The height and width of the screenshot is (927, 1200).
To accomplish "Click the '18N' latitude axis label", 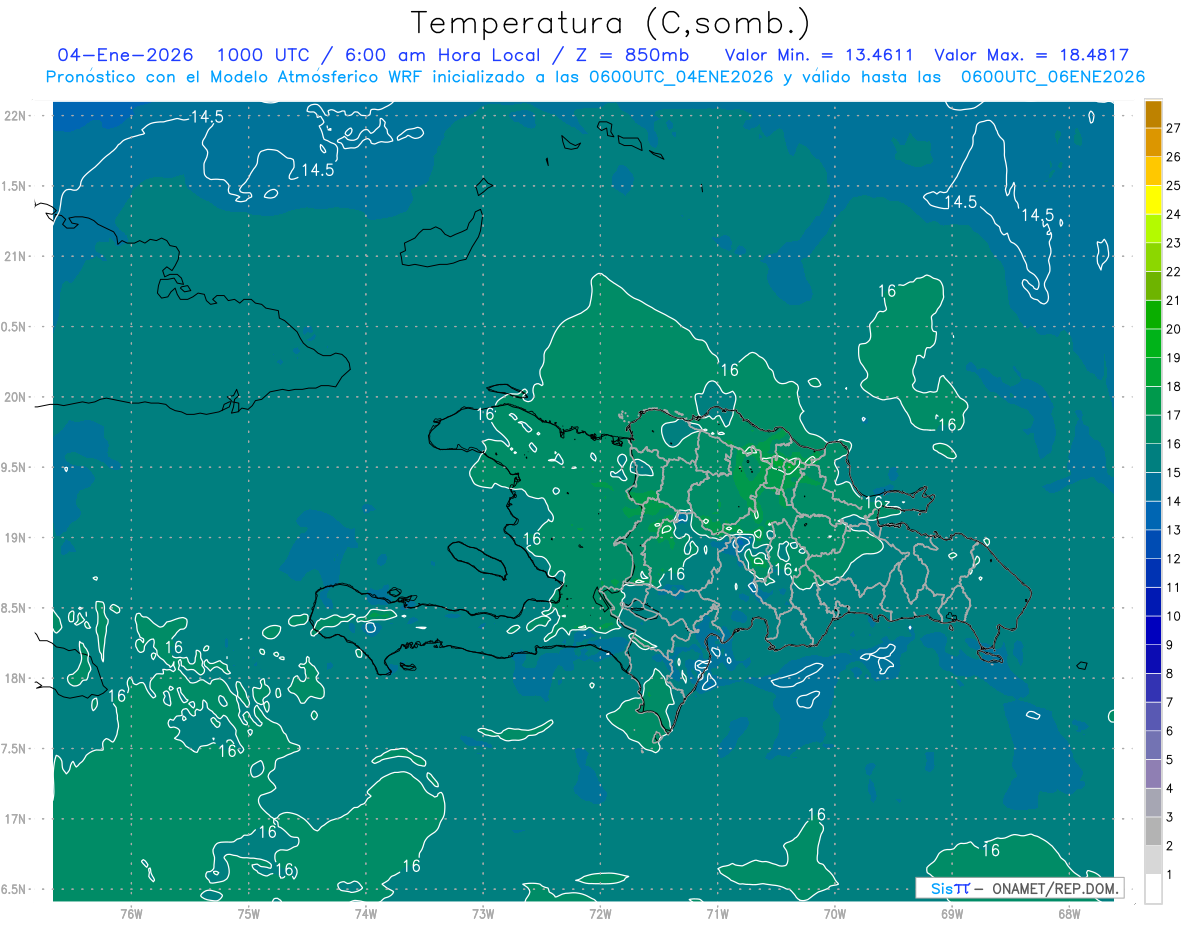I will click(x=15, y=679).
